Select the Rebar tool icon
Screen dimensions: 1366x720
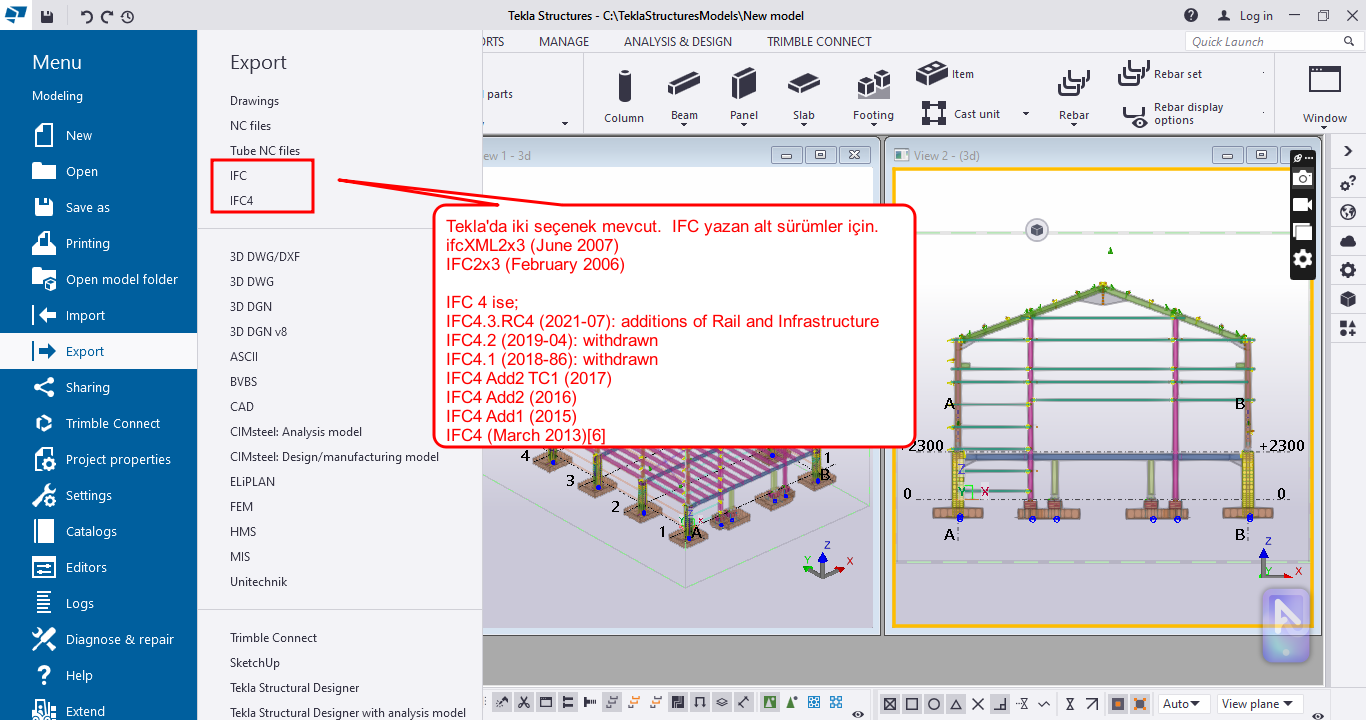click(1074, 84)
